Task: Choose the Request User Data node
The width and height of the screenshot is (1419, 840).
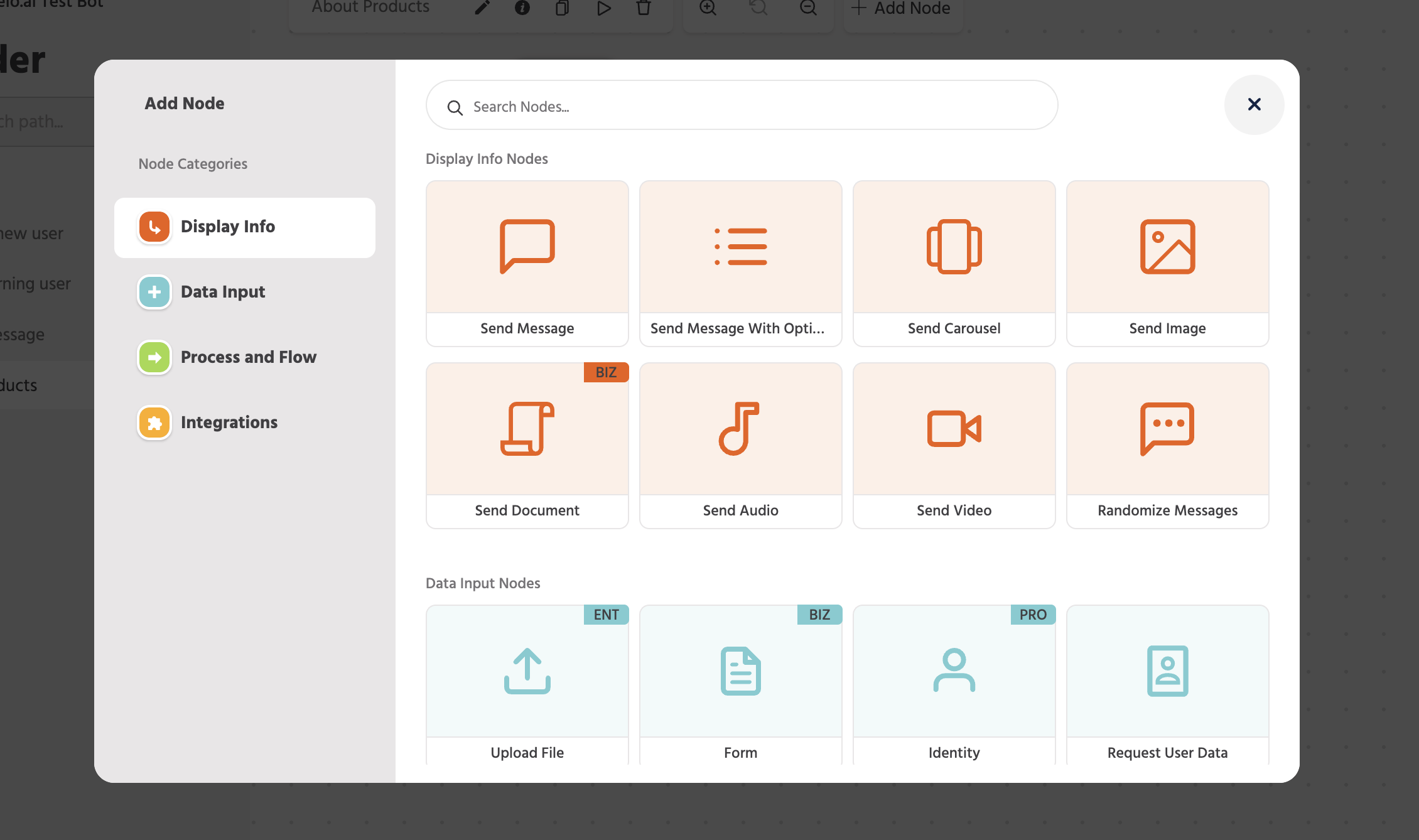Action: coord(1167,685)
